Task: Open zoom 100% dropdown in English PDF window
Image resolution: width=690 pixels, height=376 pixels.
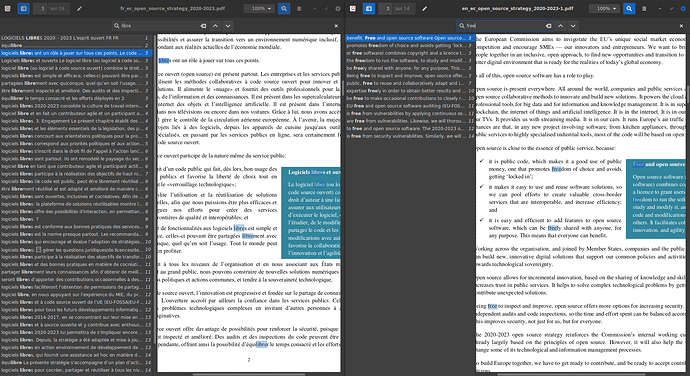Action: (606, 8)
